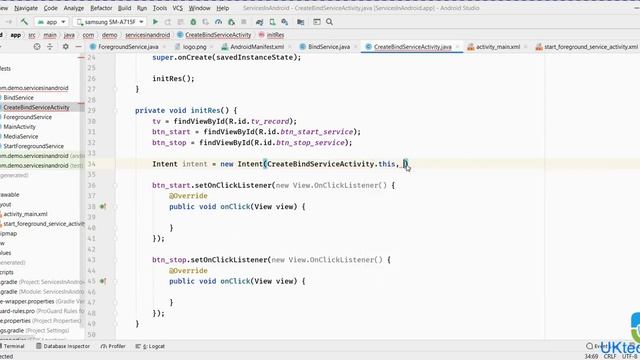Run the app with green play button
640x360 pixels.
[x=155, y=22]
